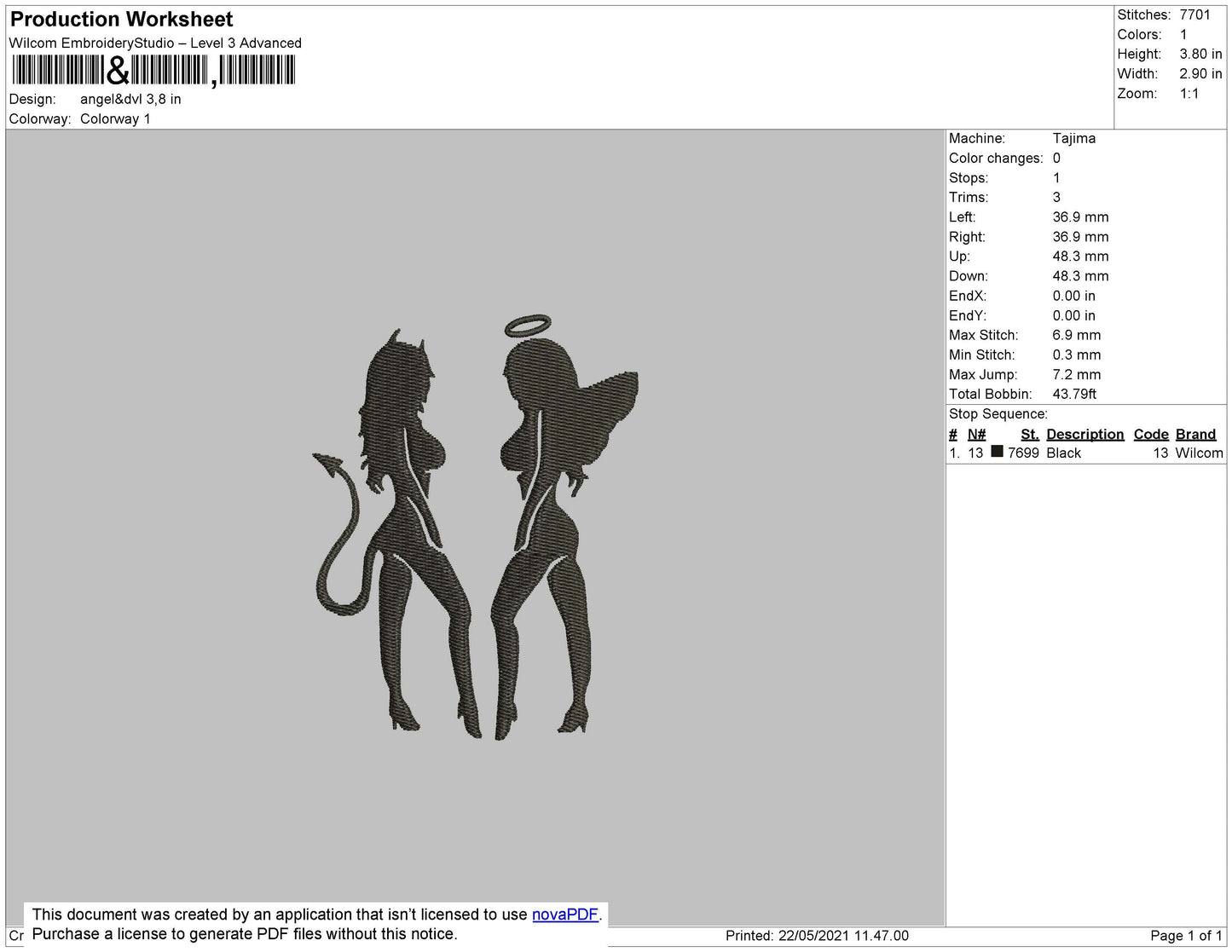This screenshot has height=952, width=1232.
Task: Select the 'Trims:' label
Action: coord(969,197)
